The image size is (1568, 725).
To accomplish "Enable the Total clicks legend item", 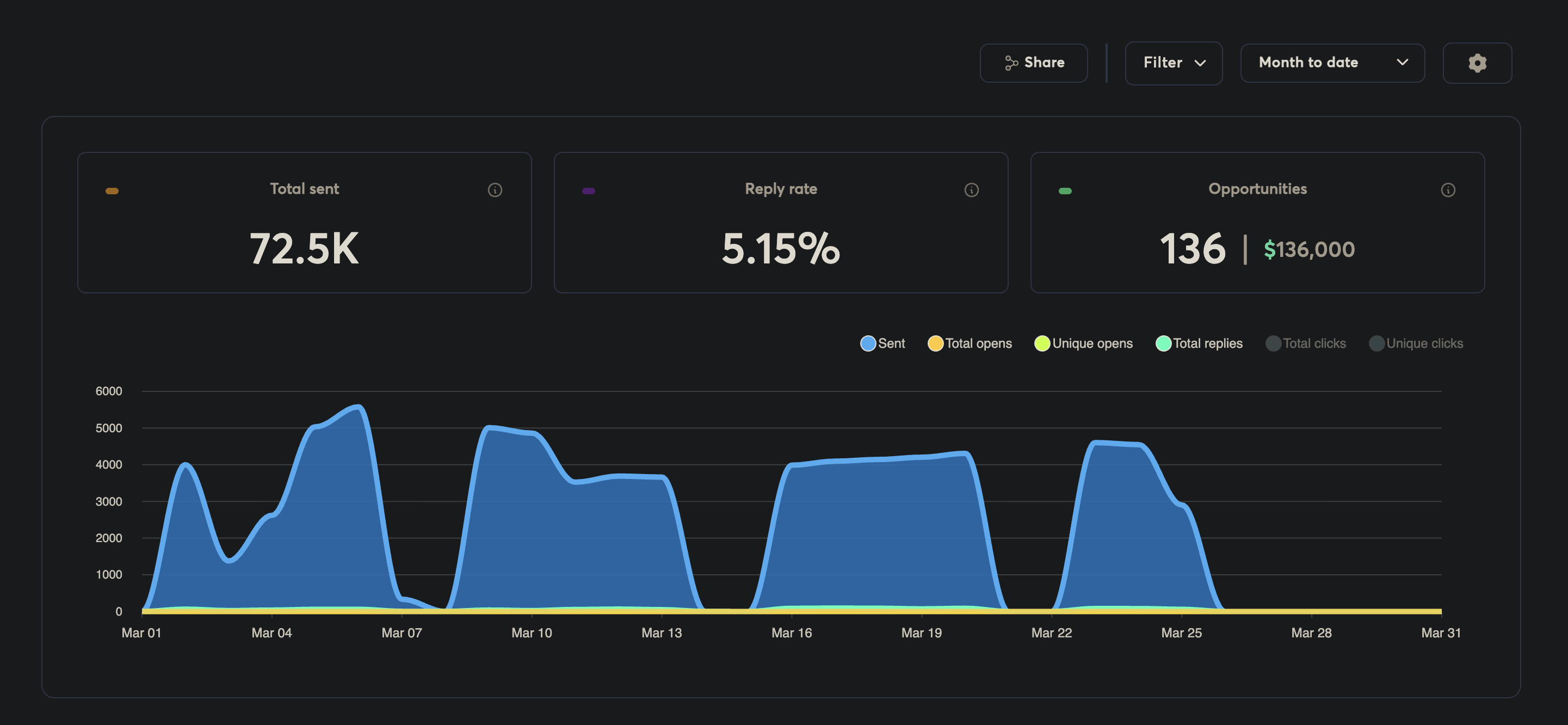I will 1306,343.
